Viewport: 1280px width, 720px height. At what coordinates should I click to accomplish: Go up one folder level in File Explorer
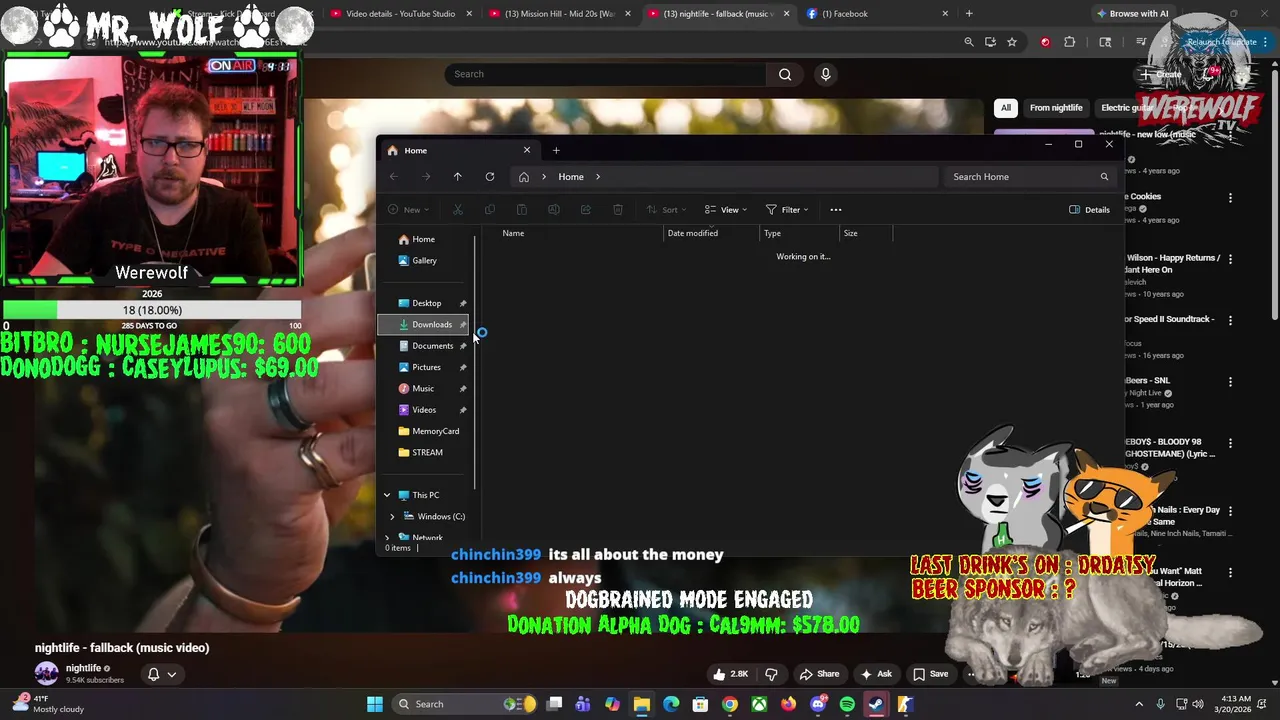tap(457, 177)
